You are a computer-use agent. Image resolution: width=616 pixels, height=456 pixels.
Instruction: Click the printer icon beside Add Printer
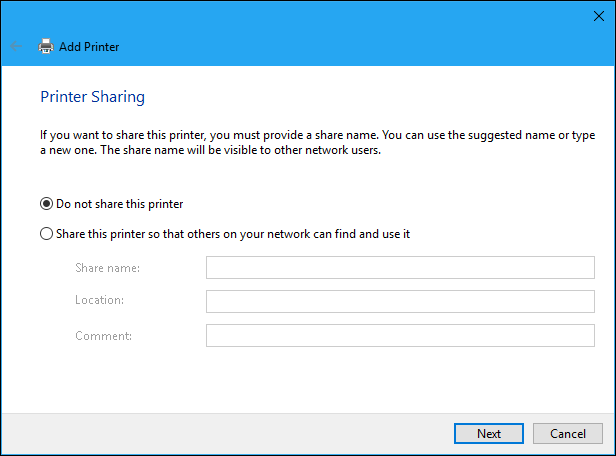(46, 47)
